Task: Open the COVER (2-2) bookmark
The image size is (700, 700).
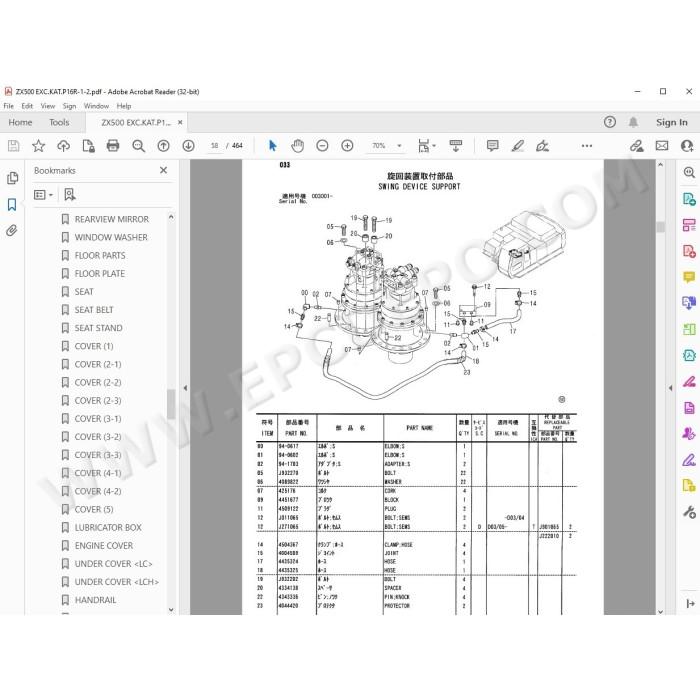Action: pos(98,382)
